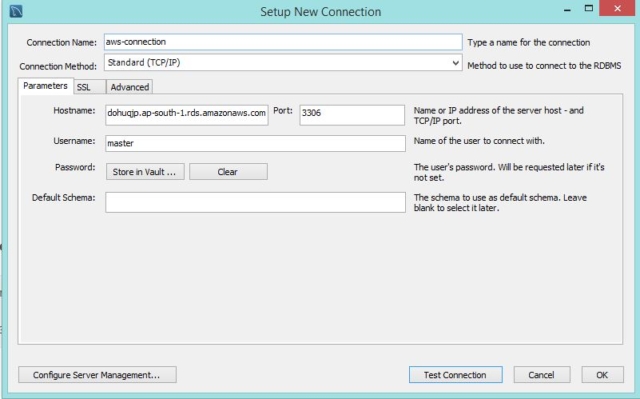Screen dimensions: 640x399
Task: Click the Setup New Connection title text
Action: (x=320, y=12)
